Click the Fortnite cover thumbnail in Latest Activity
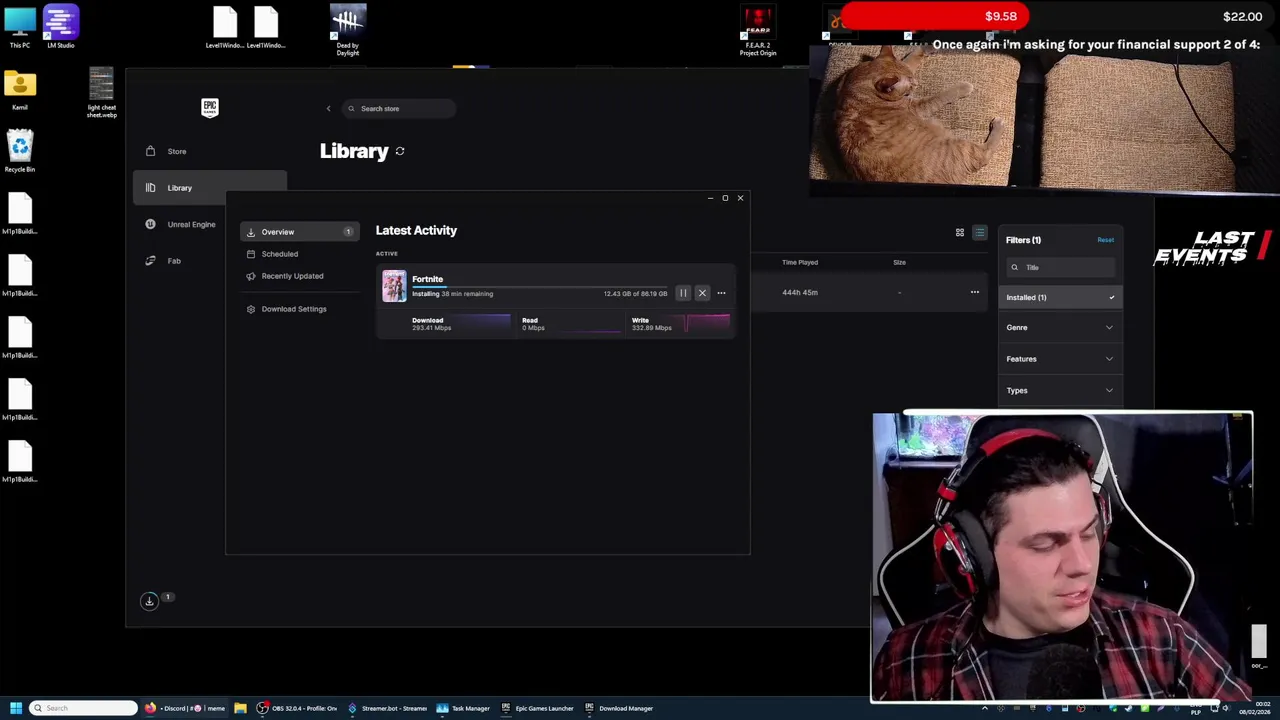 click(394, 286)
